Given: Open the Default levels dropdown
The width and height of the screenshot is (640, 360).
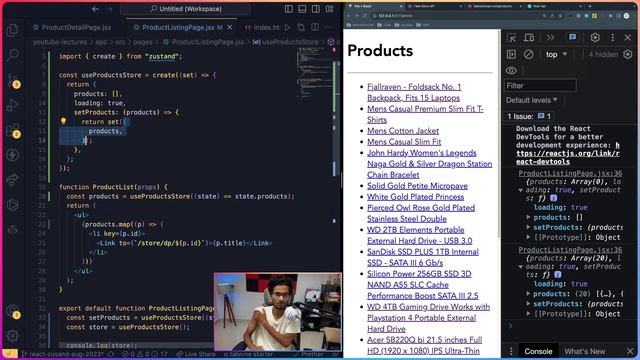Looking at the screenshot, I should pos(531,100).
